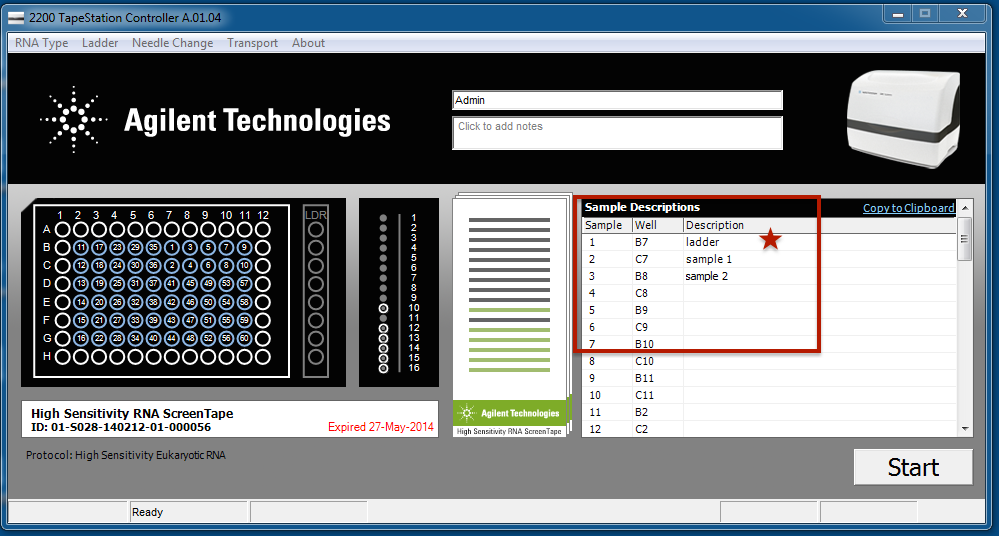
Task: Open the Needle Change menu
Action: pos(173,43)
